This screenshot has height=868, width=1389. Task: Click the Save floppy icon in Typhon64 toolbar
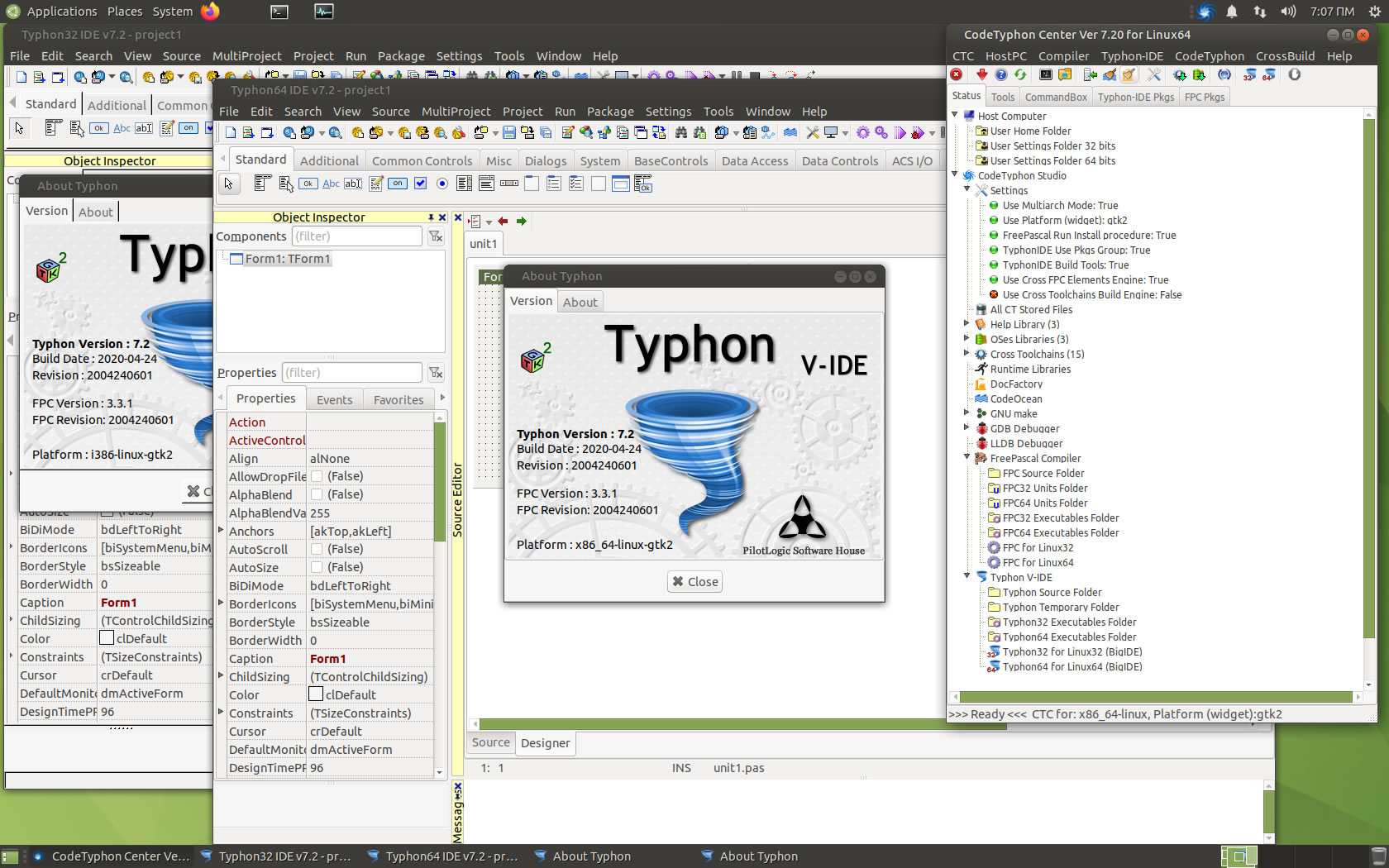[508, 133]
